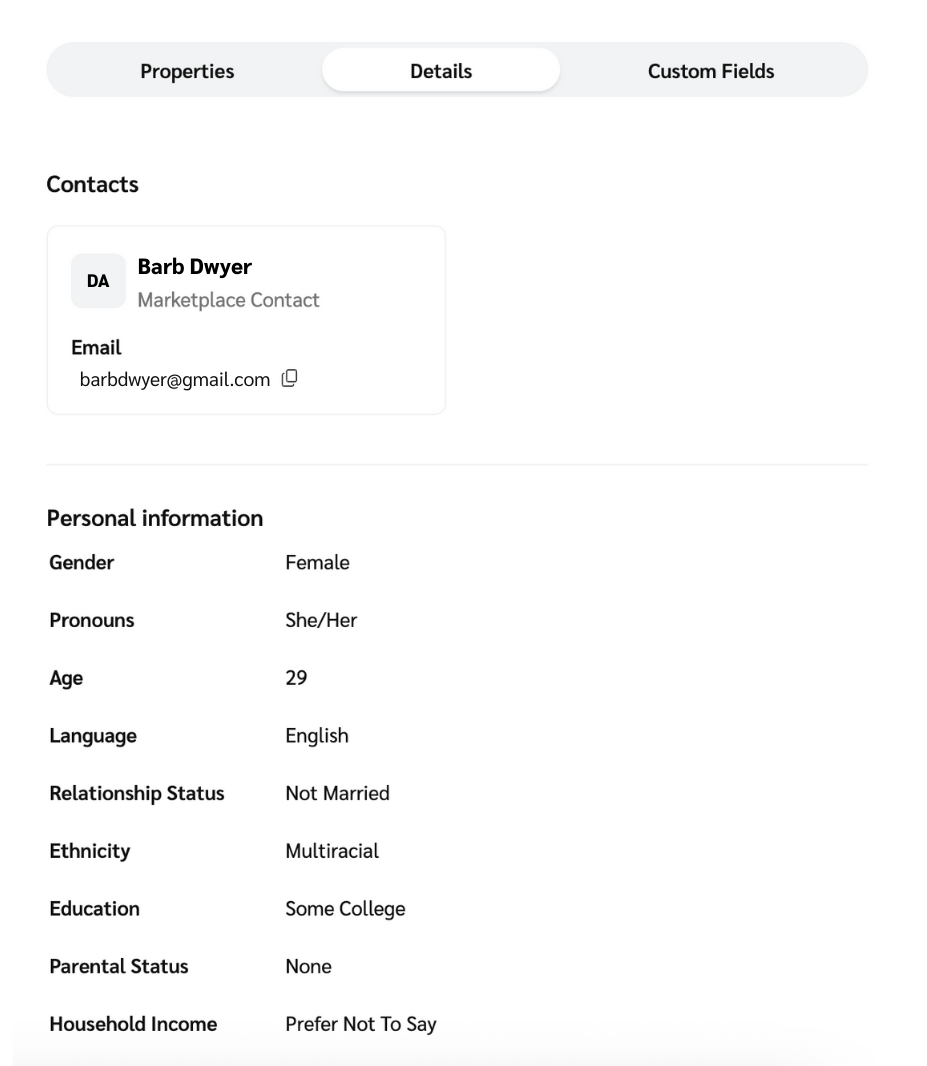Open the Barb Dwyer contact name
The height and width of the screenshot is (1066, 927).
click(195, 267)
